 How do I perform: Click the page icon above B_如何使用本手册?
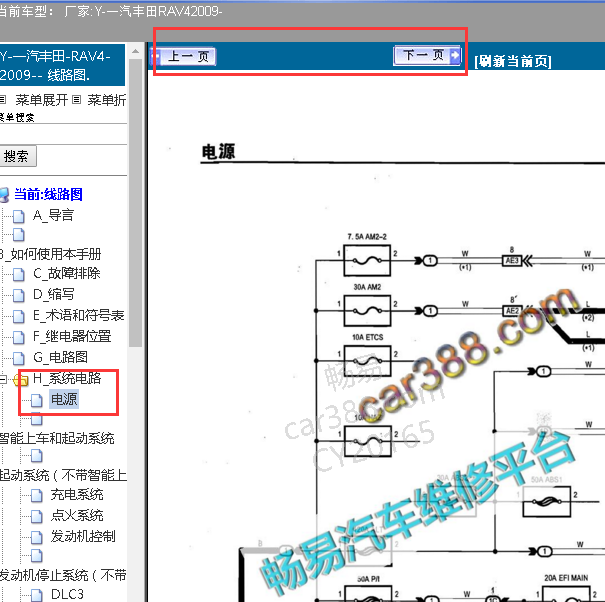point(19,235)
